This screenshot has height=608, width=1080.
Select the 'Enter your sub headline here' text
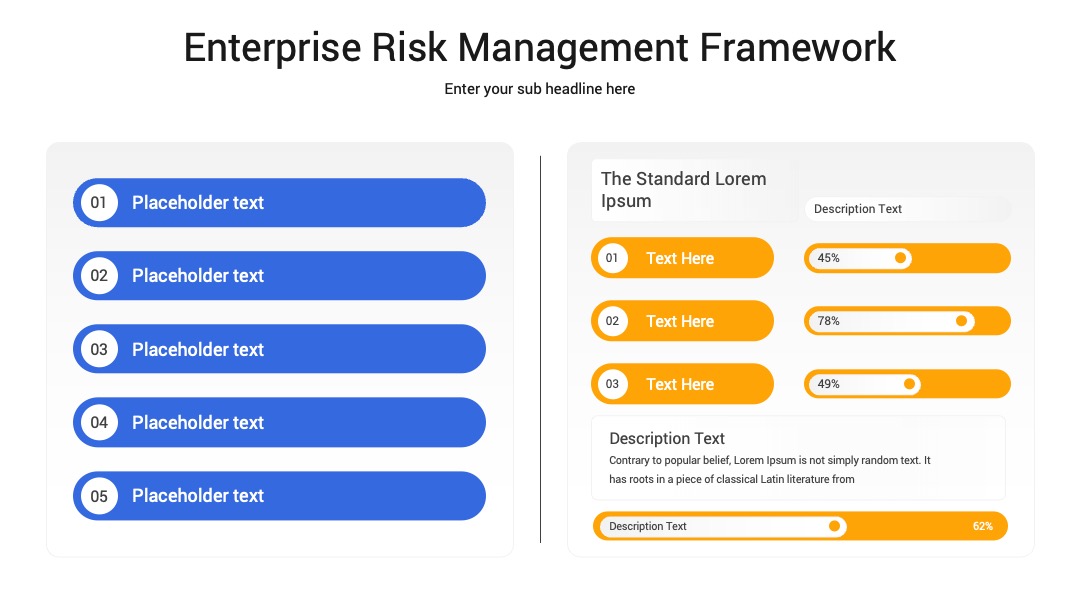tap(539, 89)
